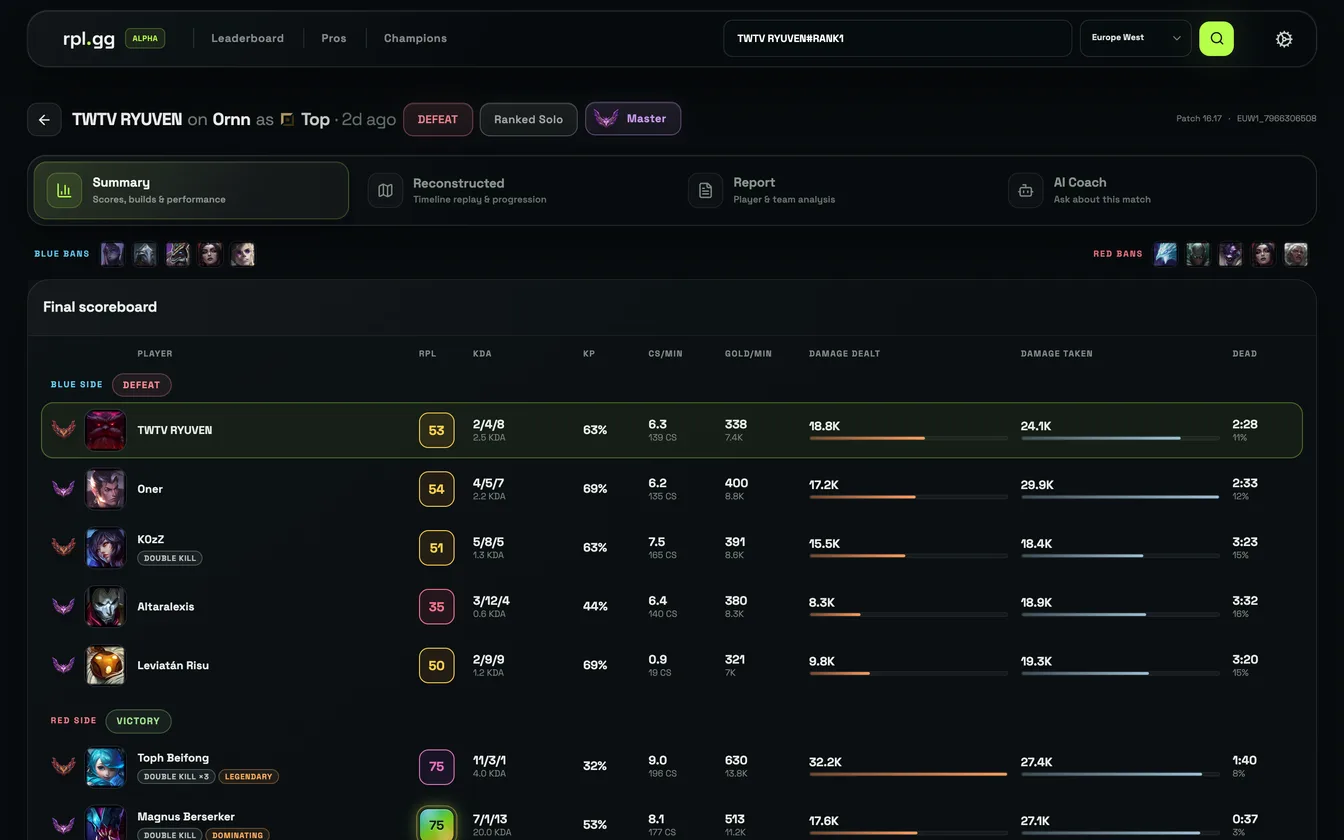Click Altaralexis's RPL score 35
This screenshot has width=1344, height=840.
coord(436,606)
